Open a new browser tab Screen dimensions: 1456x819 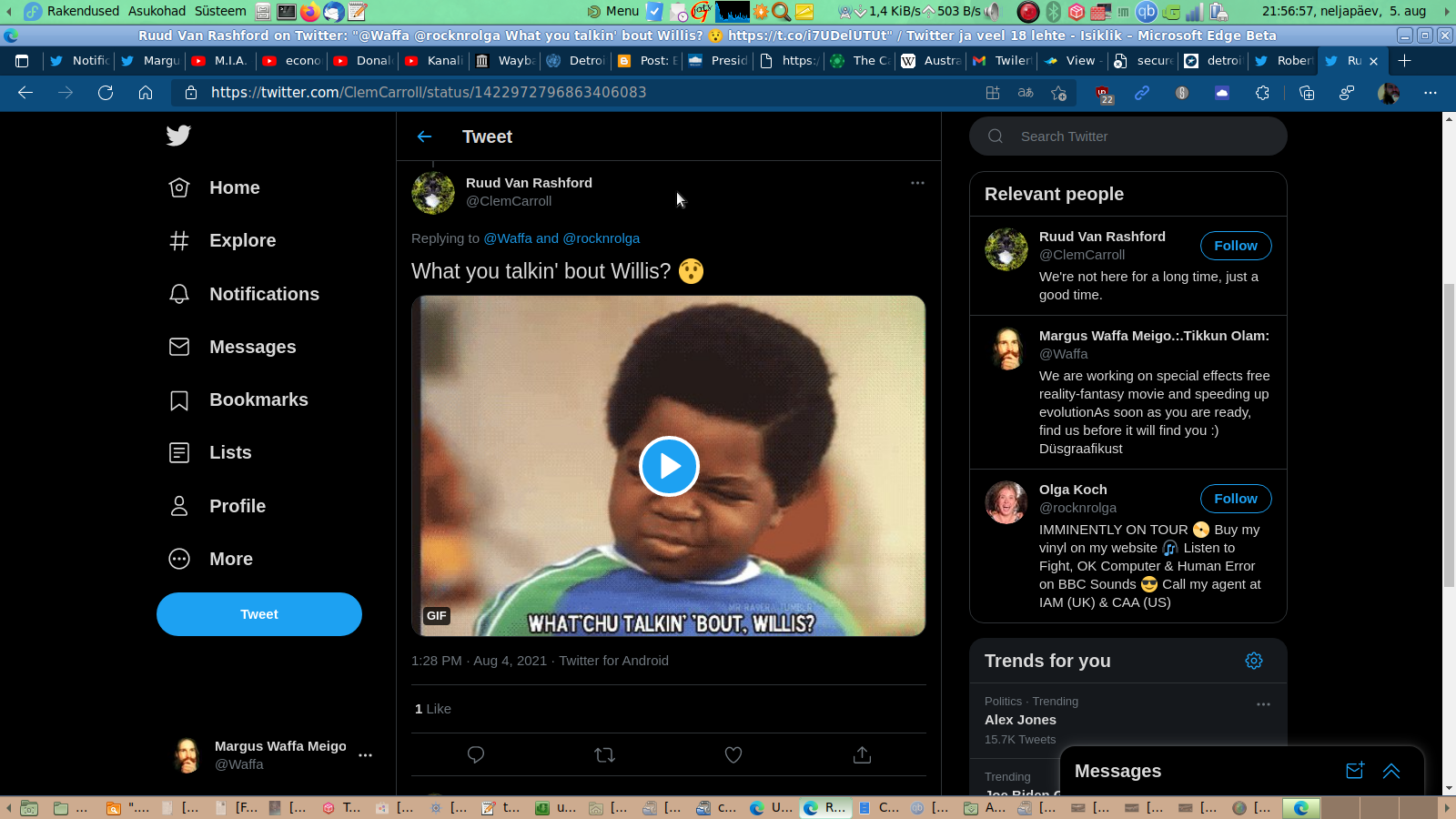point(1404,61)
